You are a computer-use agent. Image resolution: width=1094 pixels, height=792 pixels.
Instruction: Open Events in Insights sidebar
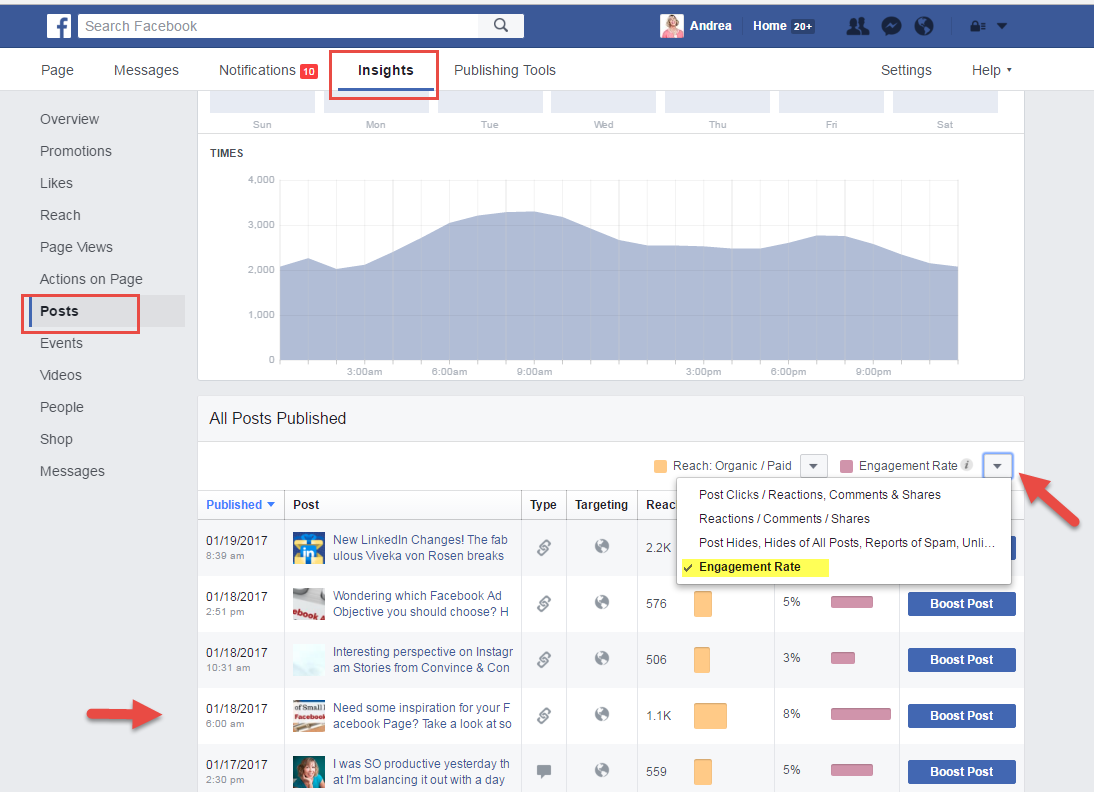pyautogui.click(x=61, y=343)
